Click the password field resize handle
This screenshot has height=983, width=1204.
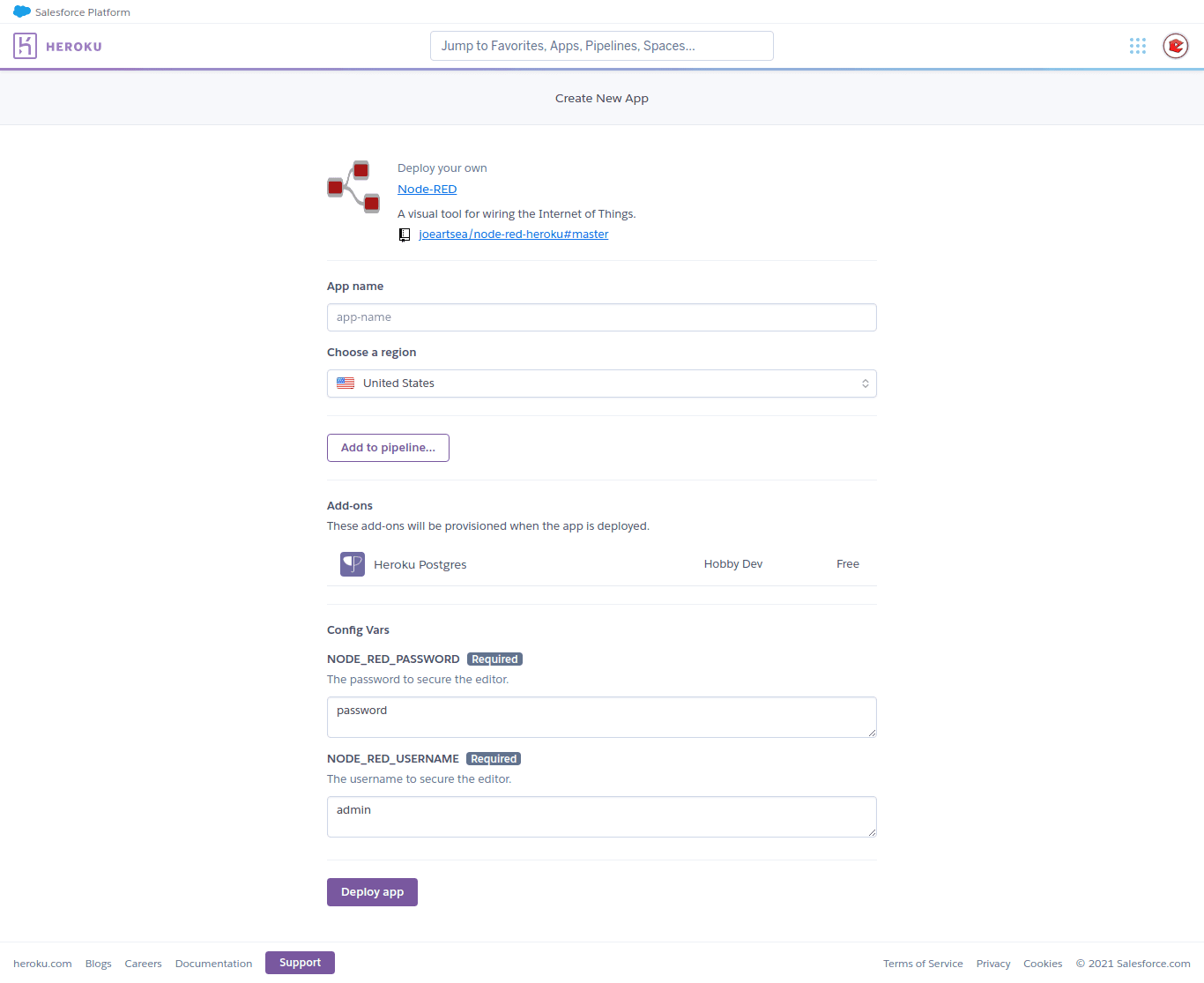[872, 733]
